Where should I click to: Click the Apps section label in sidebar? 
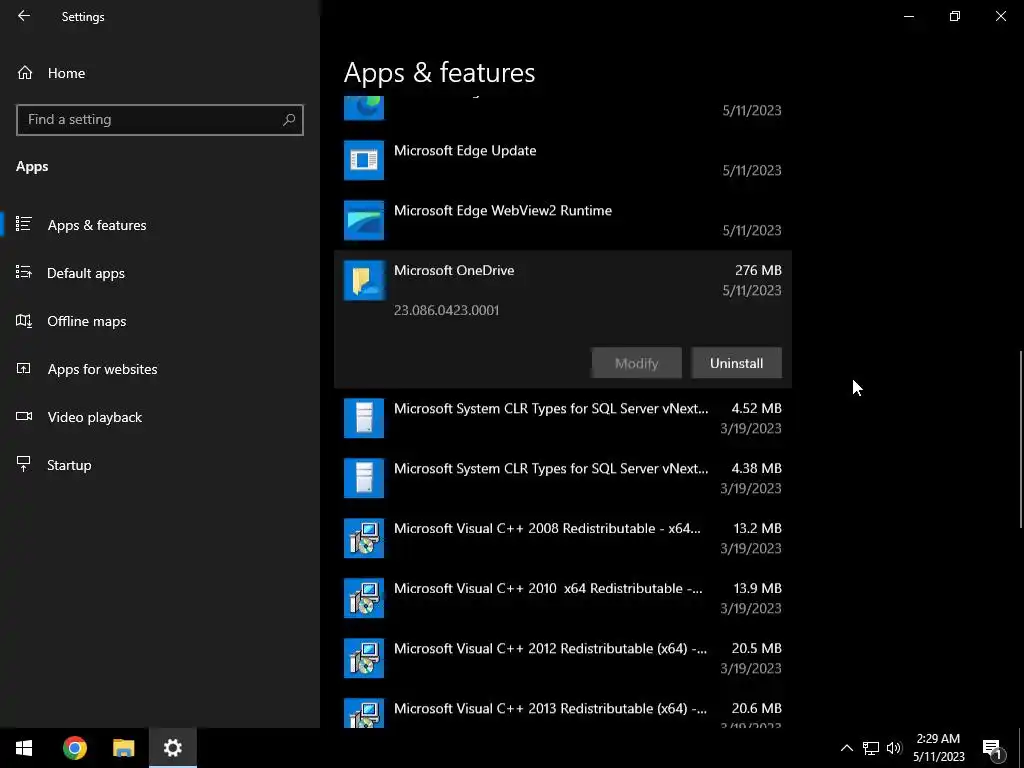pyautogui.click(x=32, y=167)
